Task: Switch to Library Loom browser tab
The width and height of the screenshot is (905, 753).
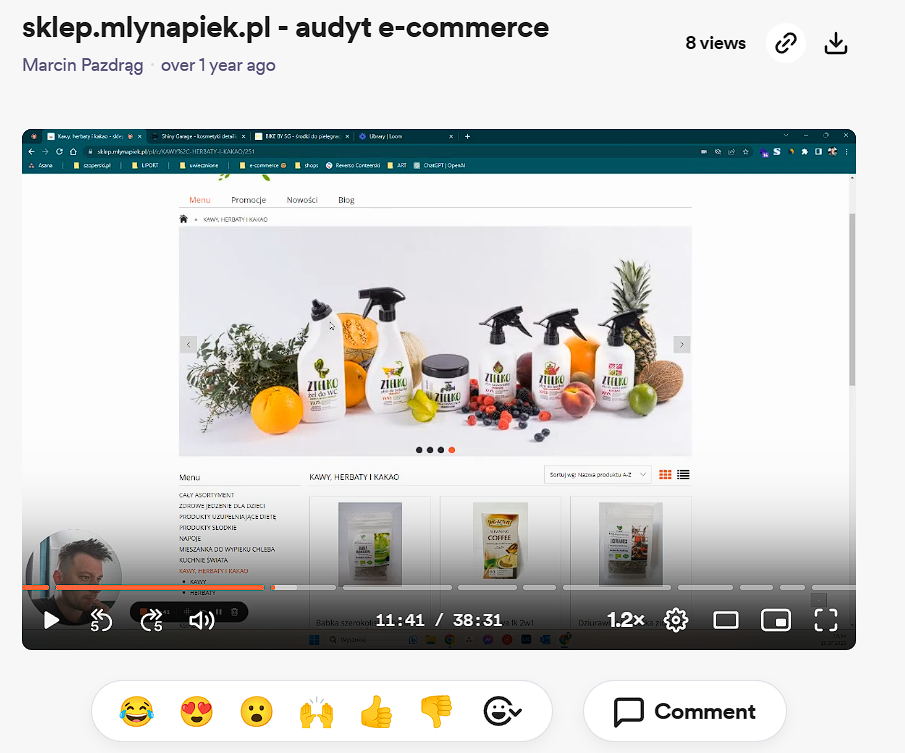Action: (x=404, y=137)
